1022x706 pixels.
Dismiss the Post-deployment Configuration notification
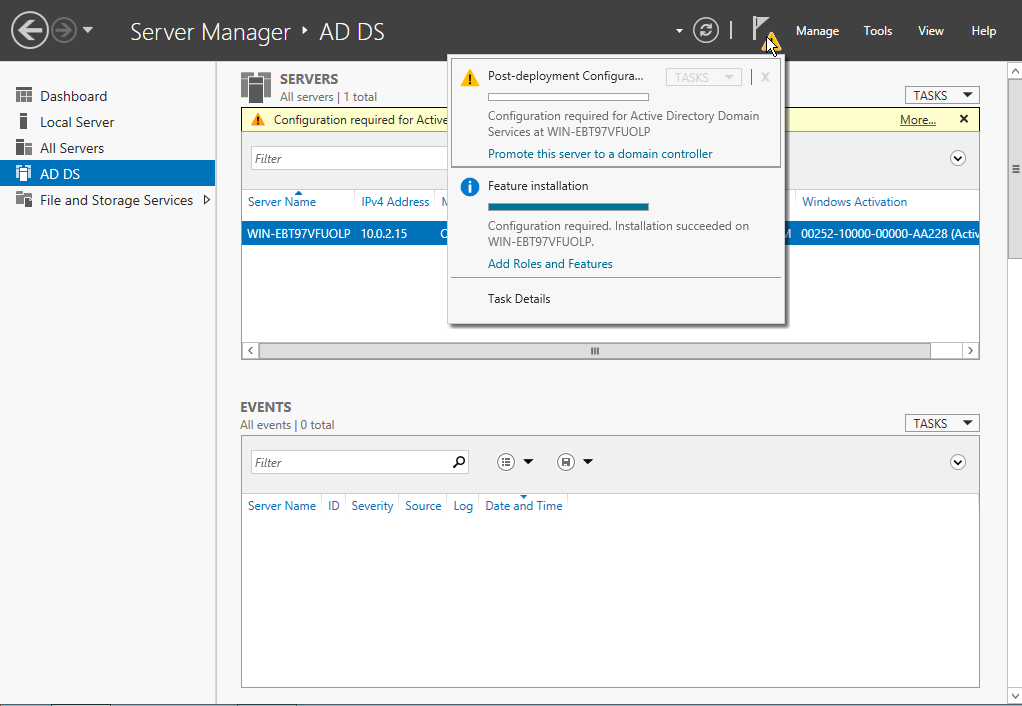tap(763, 76)
